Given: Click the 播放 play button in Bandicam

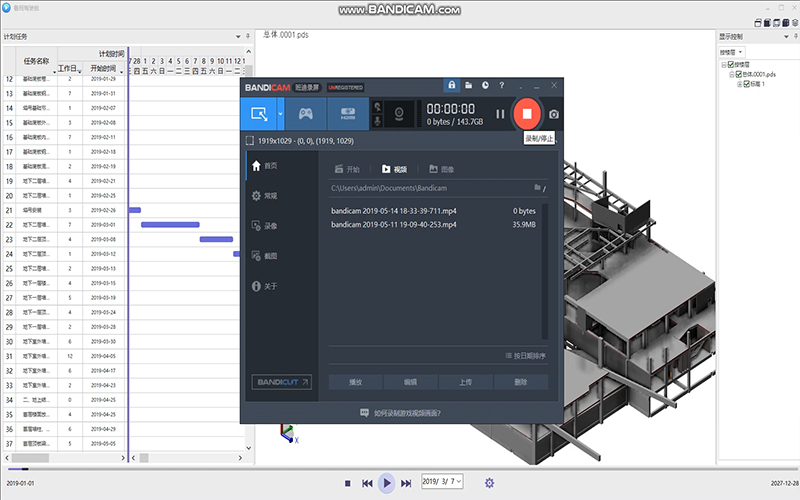Looking at the screenshot, I should pos(356,382).
